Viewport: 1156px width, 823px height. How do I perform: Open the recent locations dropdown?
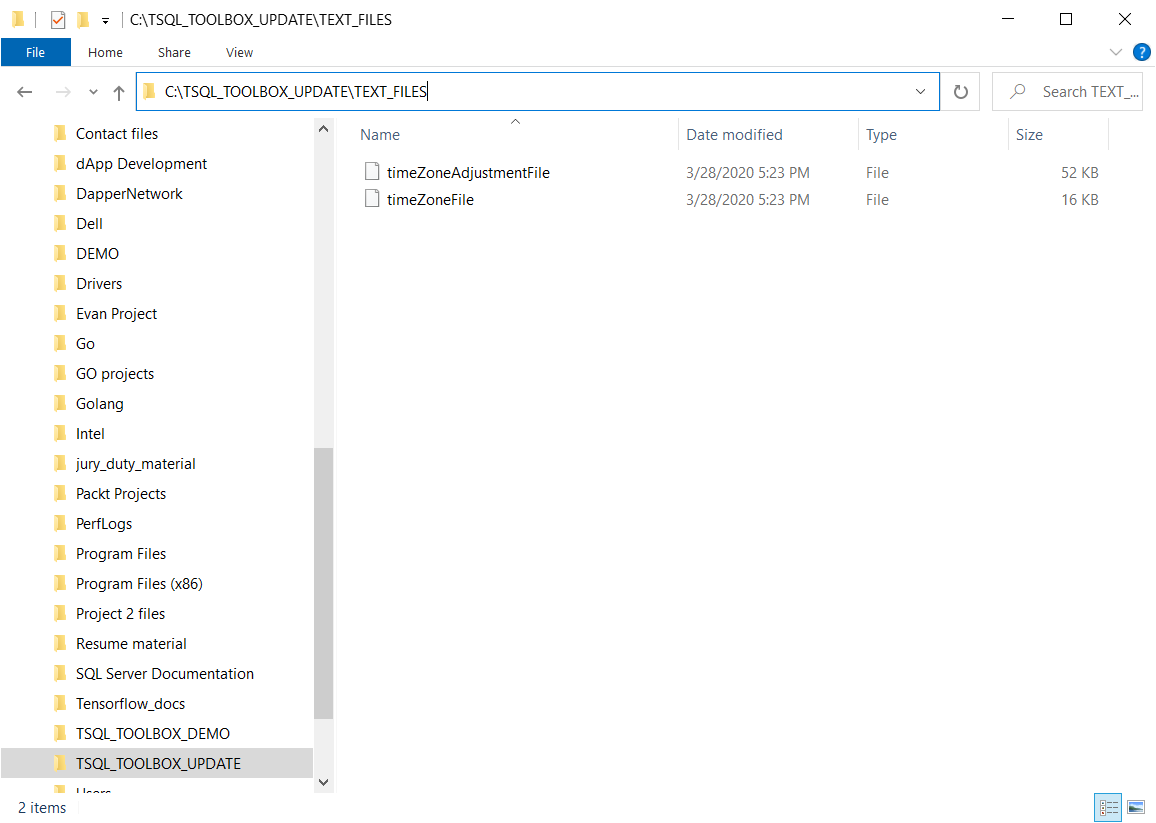pos(93,92)
